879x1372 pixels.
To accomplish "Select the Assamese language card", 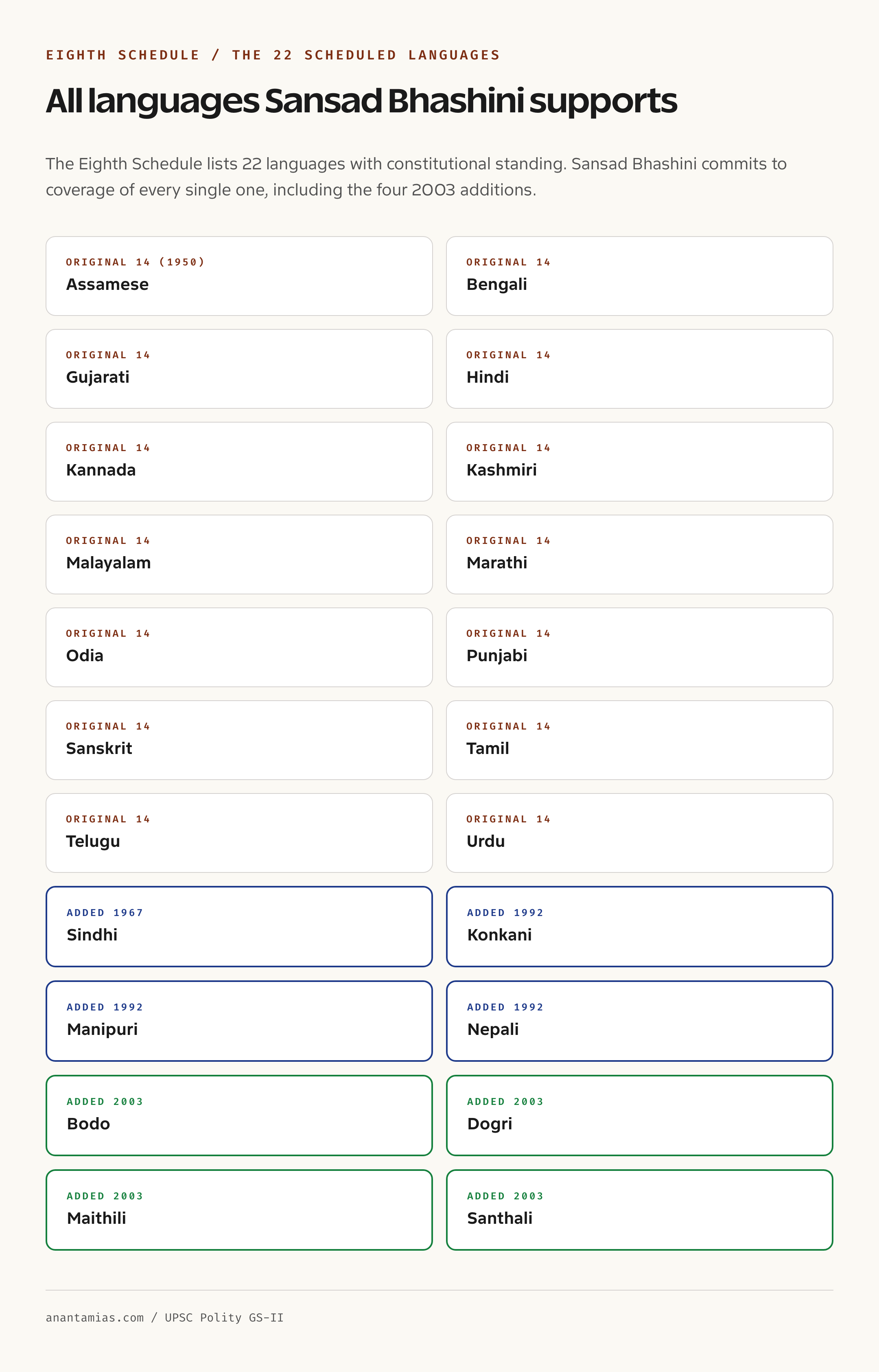I will [x=239, y=276].
